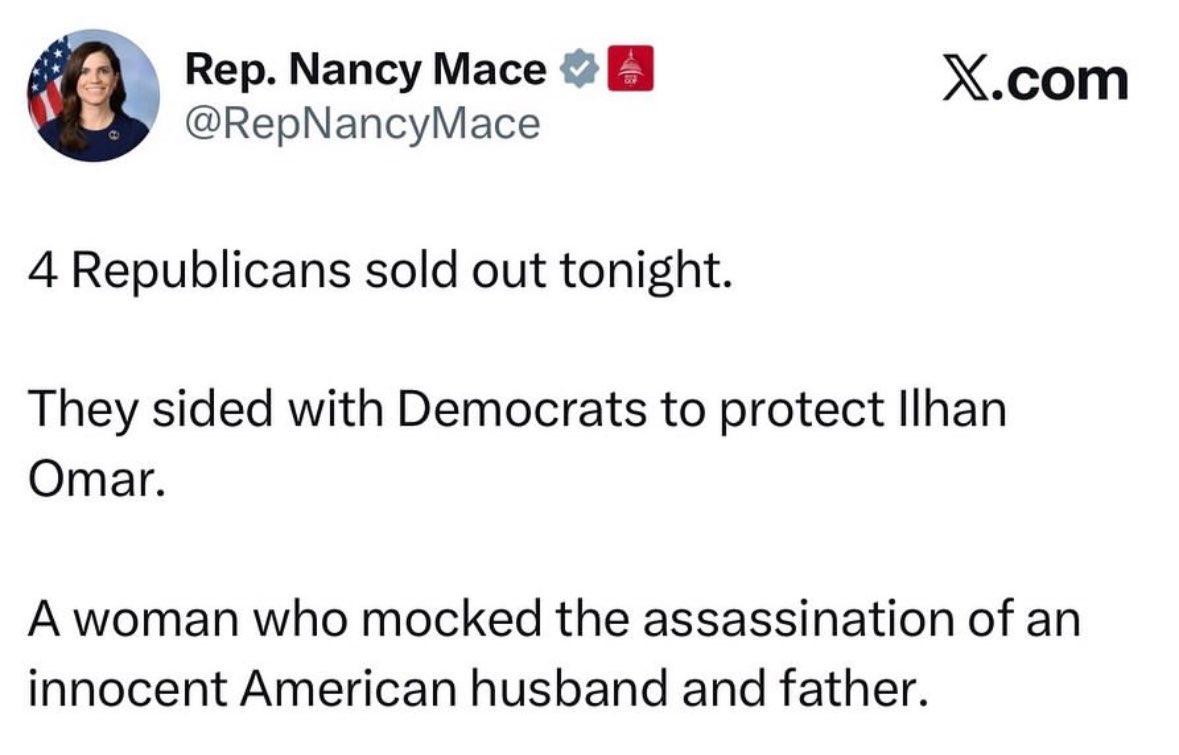Image resolution: width=1179 pixels, height=755 pixels.
Task: Click the red GOP Capitol affiliation badge
Action: pyautogui.click(x=629, y=71)
